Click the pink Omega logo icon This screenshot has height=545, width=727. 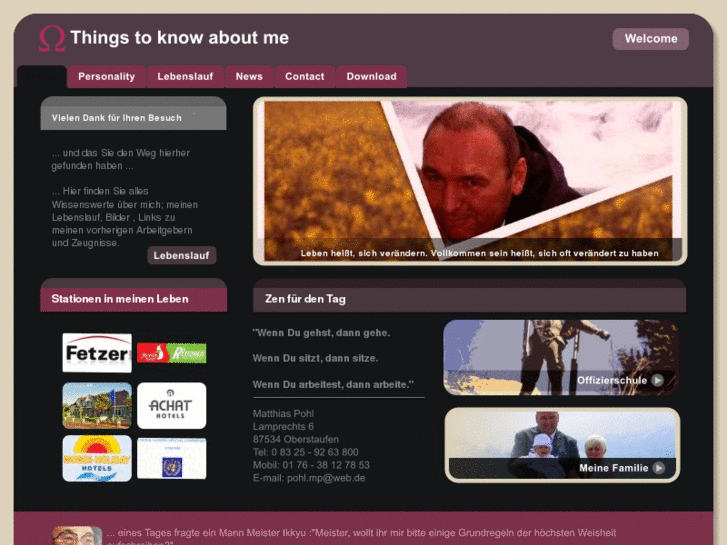(x=52, y=38)
